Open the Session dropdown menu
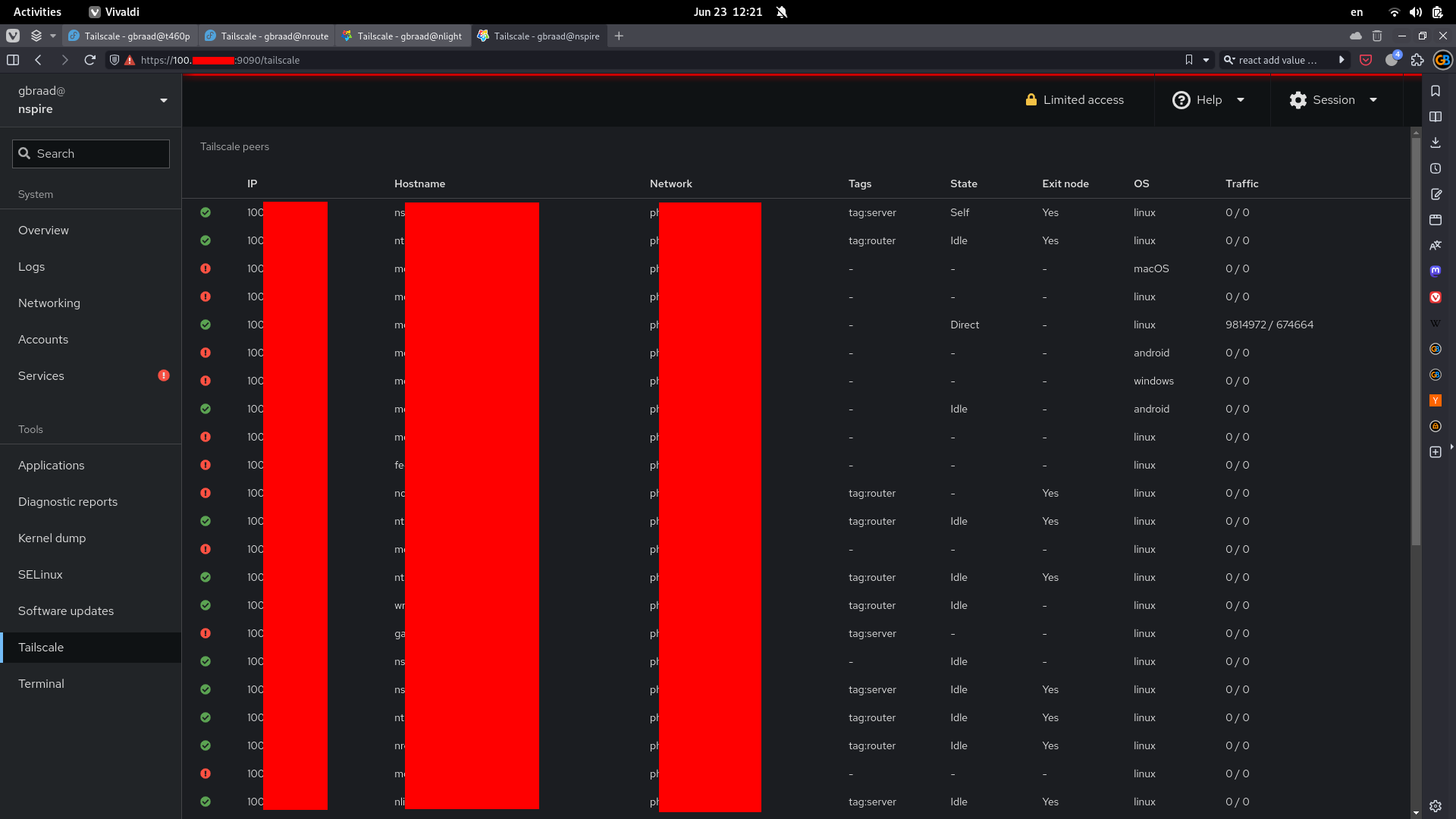1456x819 pixels. (1333, 100)
